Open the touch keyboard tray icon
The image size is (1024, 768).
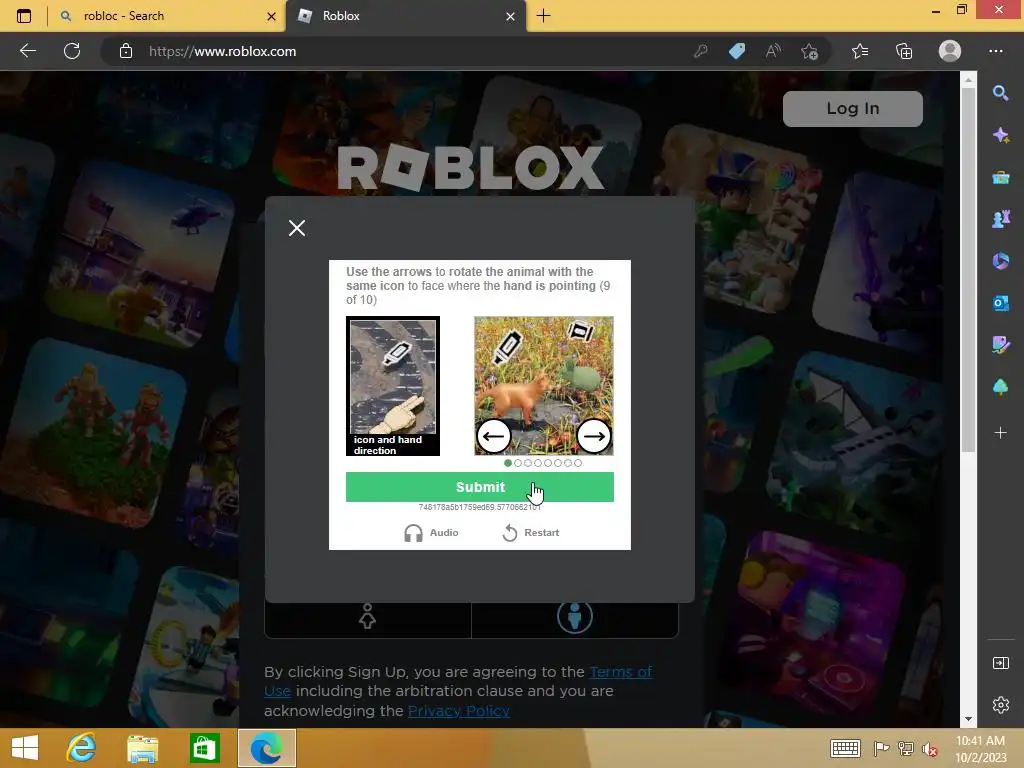click(845, 748)
